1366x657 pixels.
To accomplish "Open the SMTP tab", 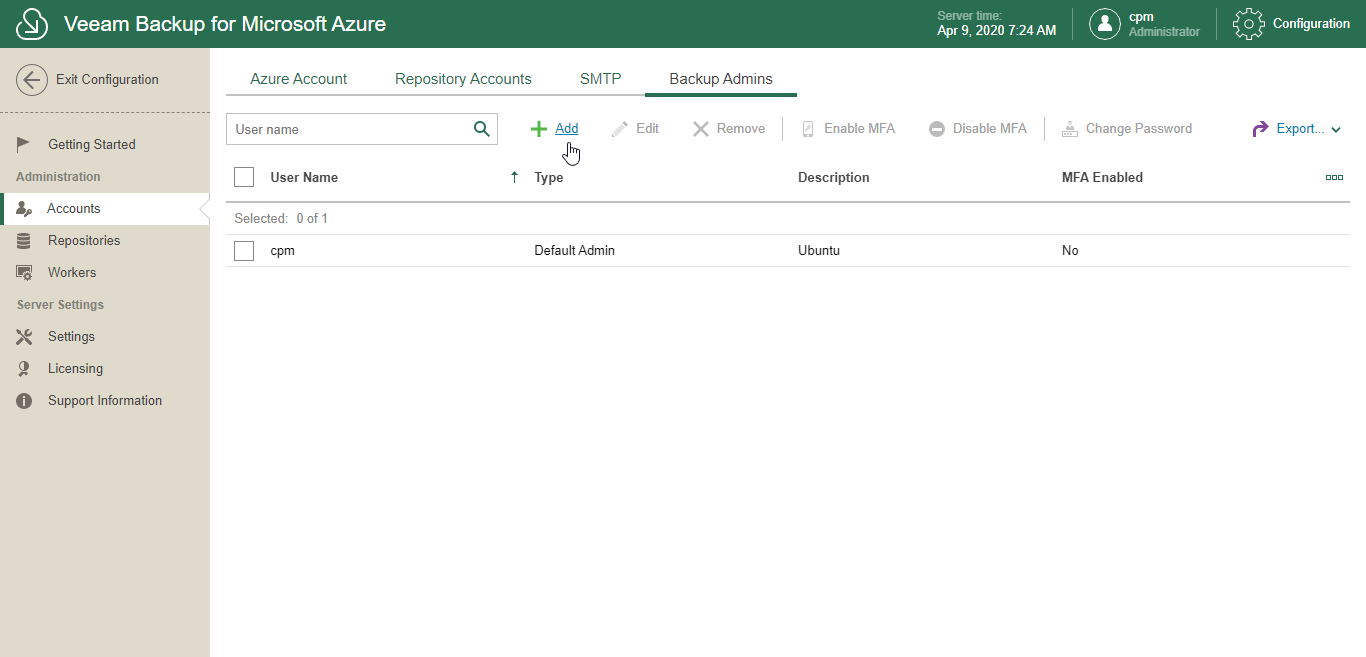I will click(601, 79).
